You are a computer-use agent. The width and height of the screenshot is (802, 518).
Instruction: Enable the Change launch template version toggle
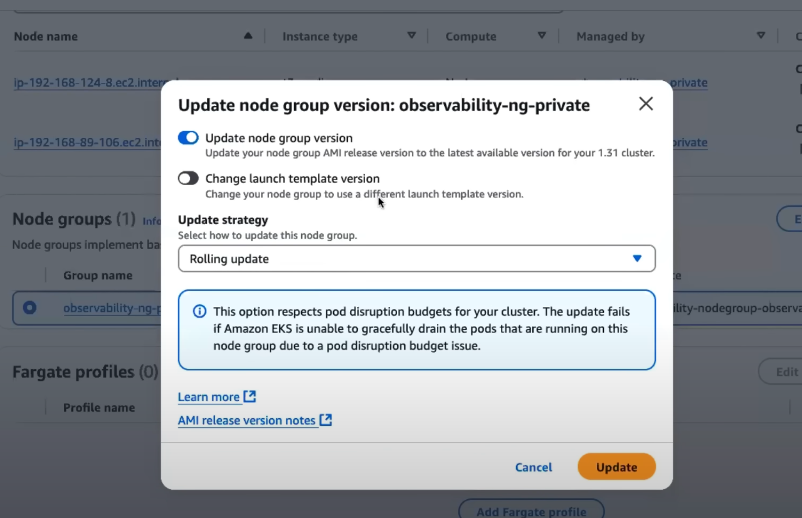[188, 179]
